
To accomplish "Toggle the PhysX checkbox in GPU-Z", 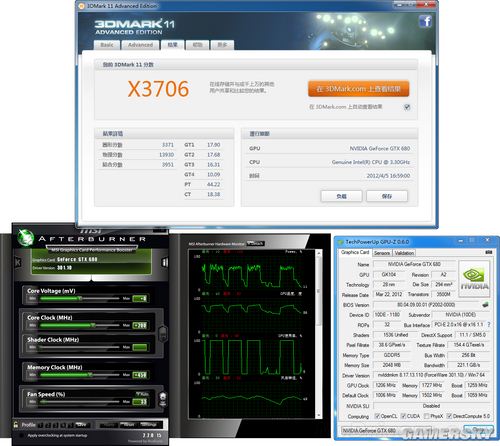I will (x=426, y=416).
